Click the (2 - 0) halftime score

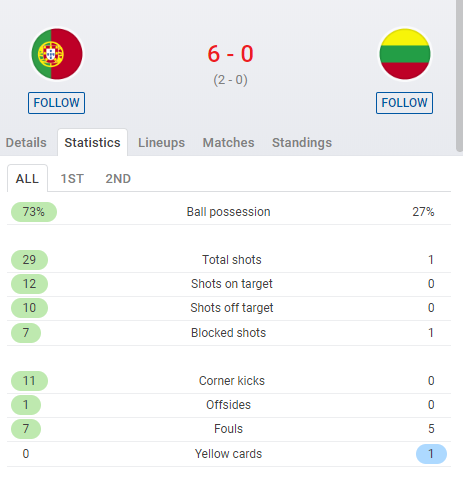click(x=230, y=80)
